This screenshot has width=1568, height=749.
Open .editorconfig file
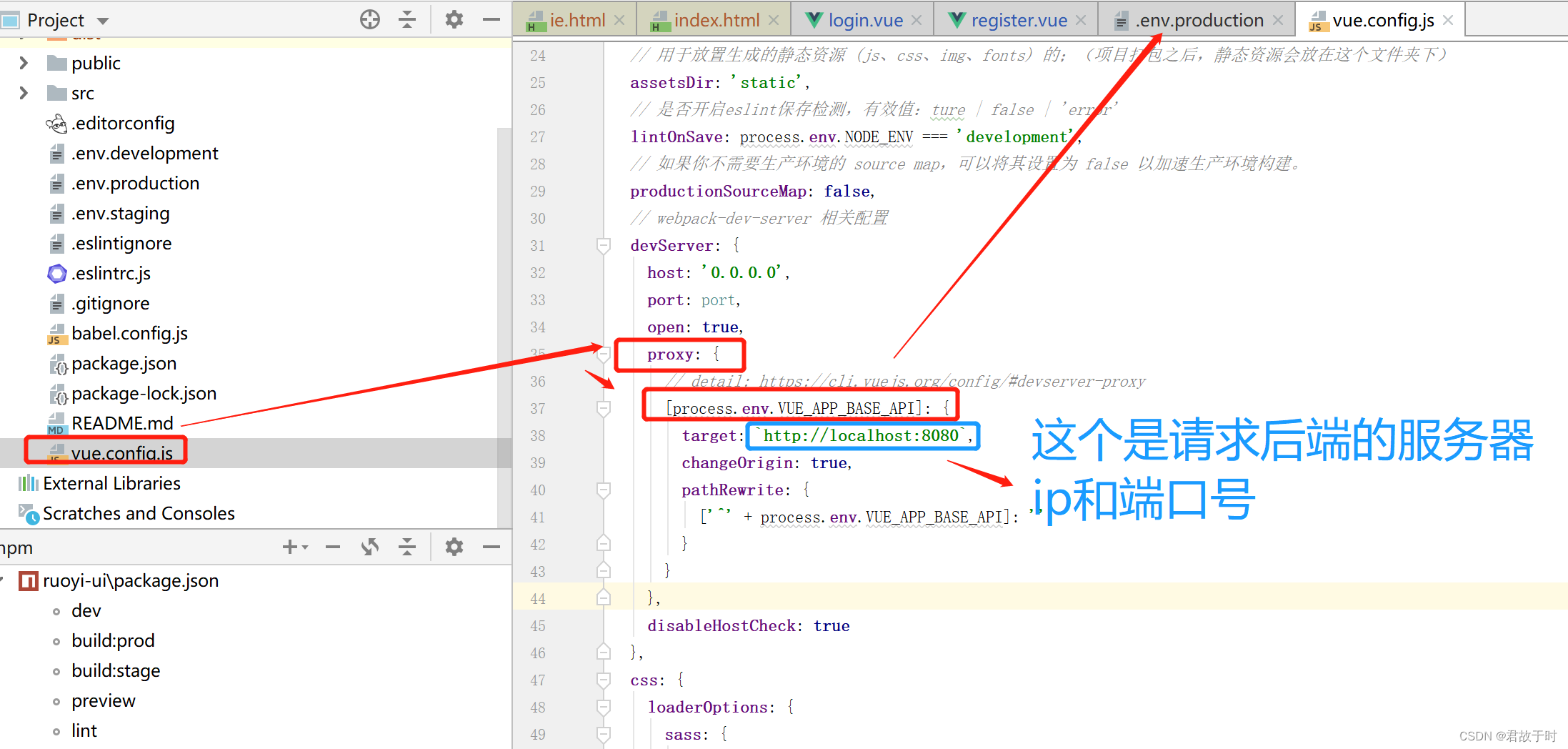pyautogui.click(x=123, y=123)
